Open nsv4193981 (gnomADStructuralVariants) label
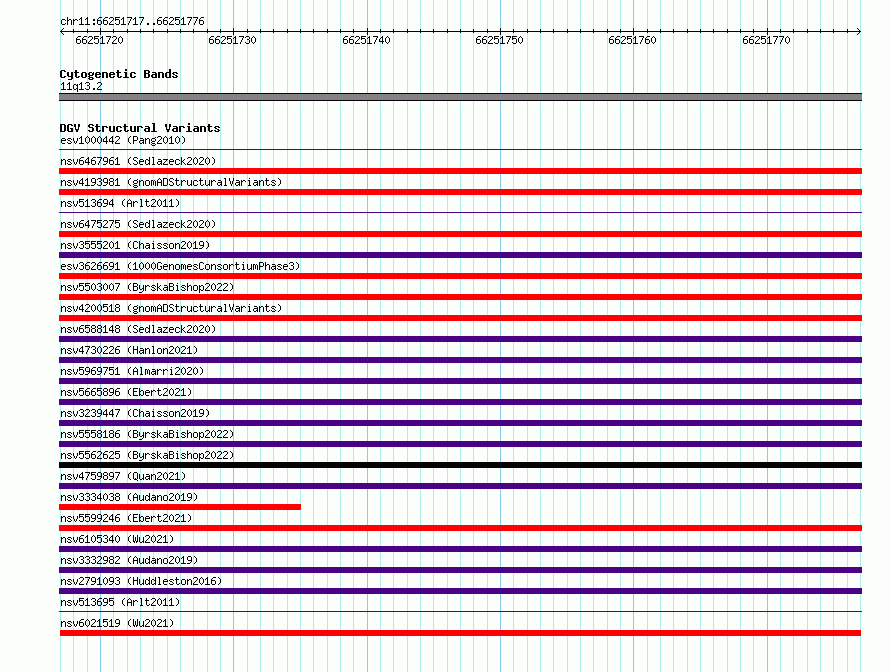 click(x=171, y=182)
